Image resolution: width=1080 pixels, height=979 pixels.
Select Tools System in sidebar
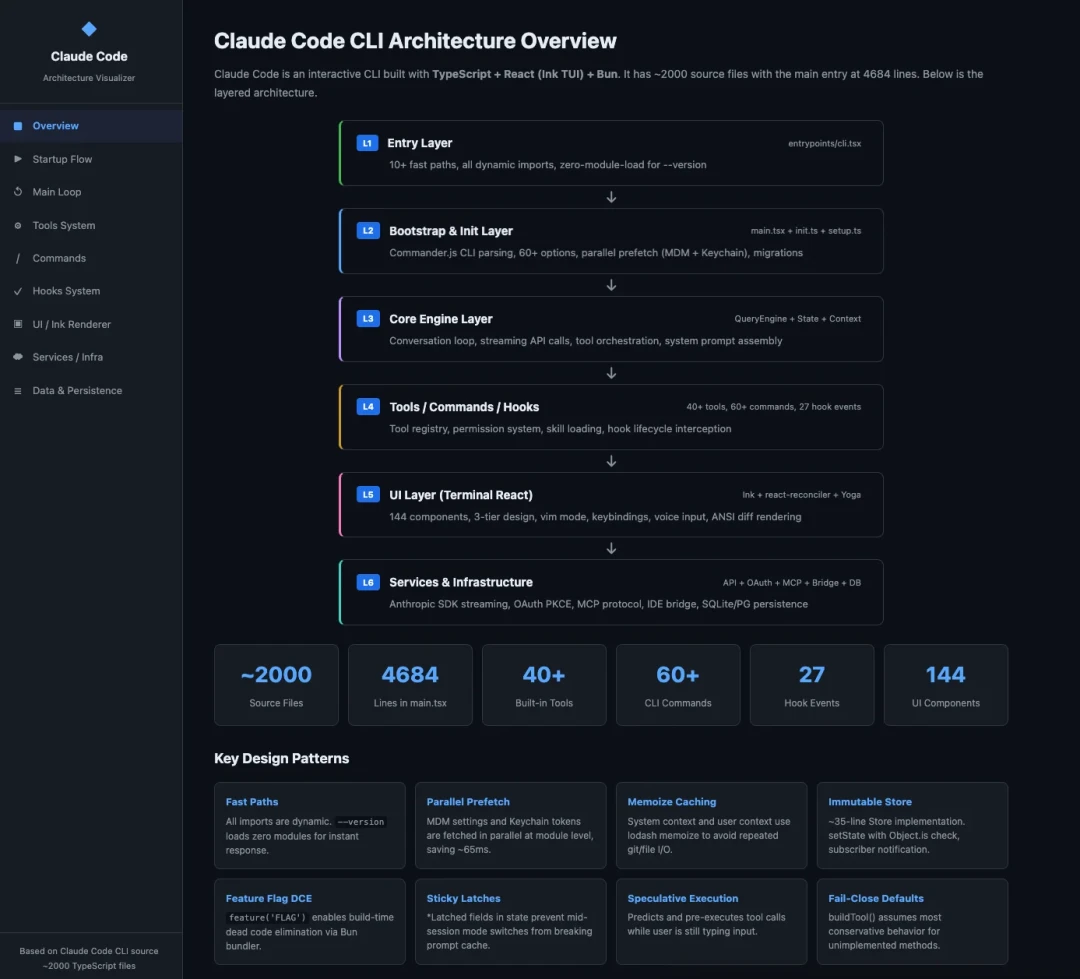point(91,225)
